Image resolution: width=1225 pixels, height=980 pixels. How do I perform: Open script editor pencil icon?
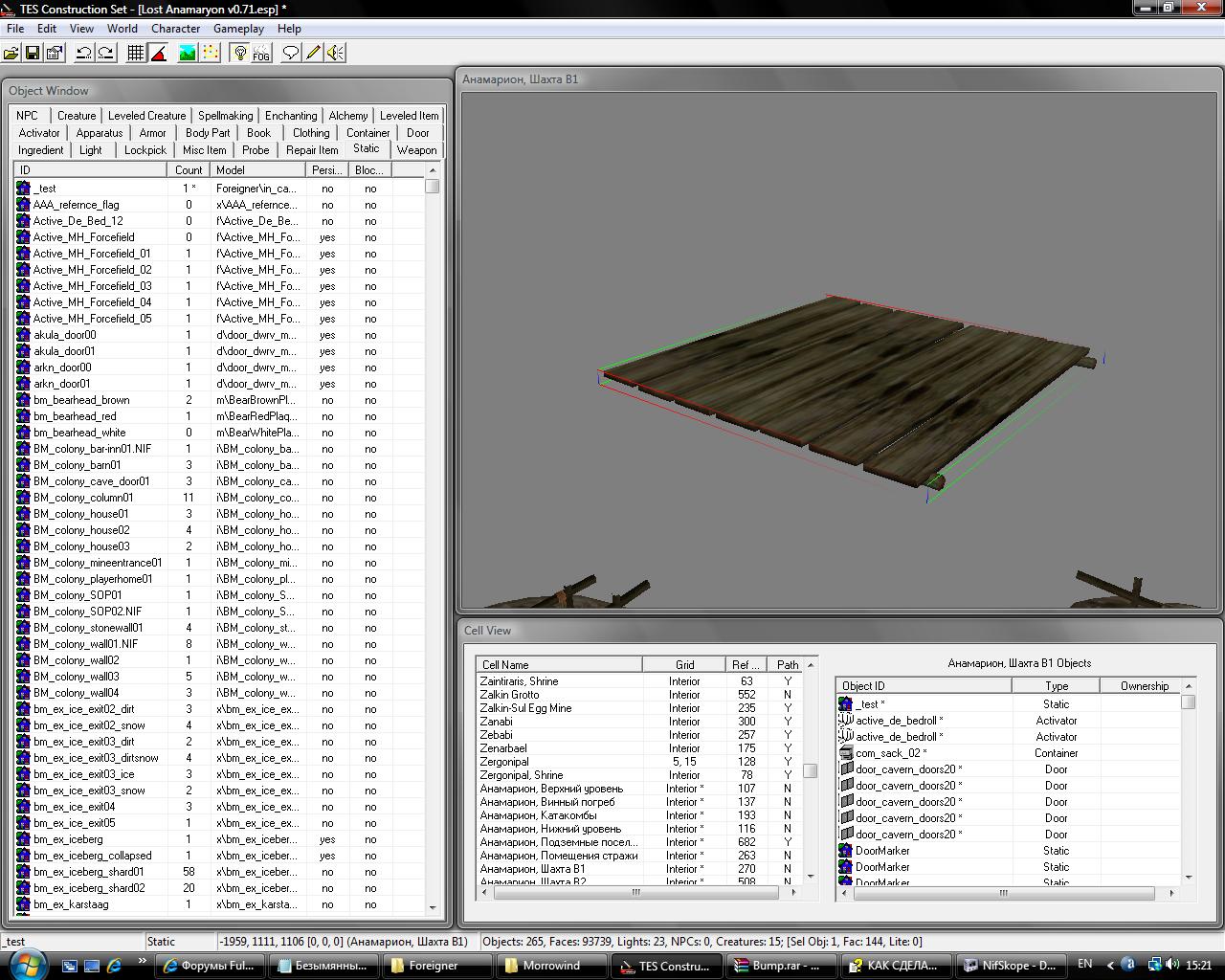(313, 54)
